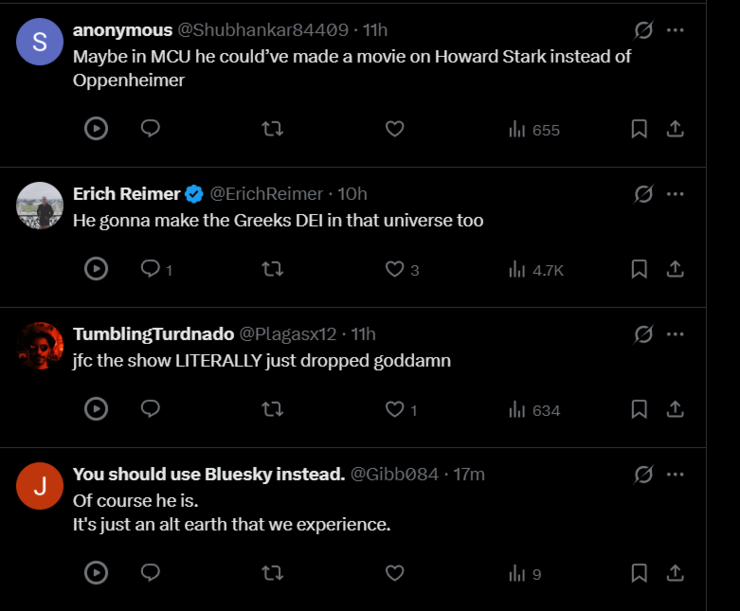The width and height of the screenshot is (740, 611).
Task: Play audio for anonymous user's tweet
Action: [x=96, y=129]
